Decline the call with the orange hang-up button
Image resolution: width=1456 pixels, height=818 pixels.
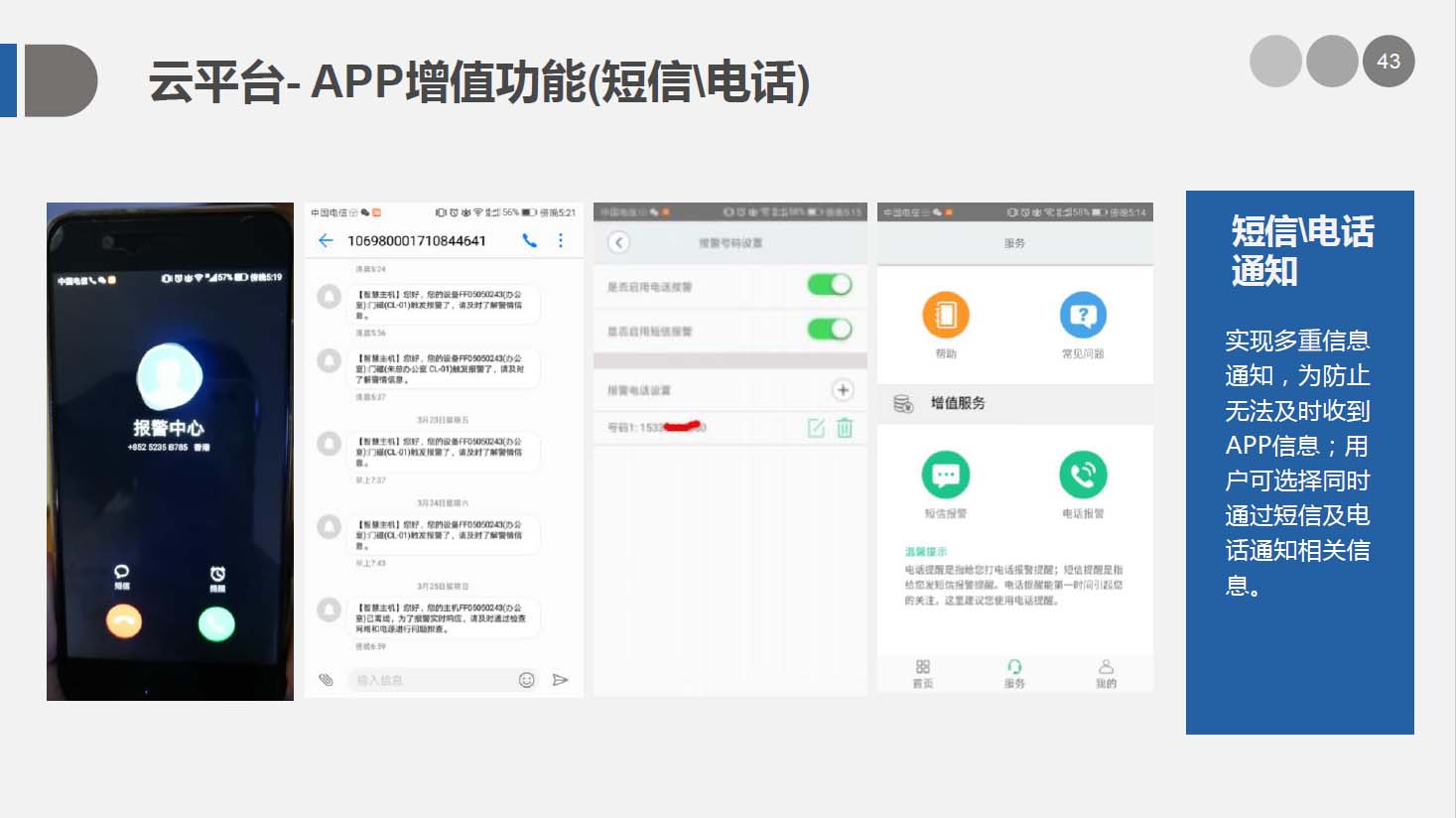pos(124,622)
